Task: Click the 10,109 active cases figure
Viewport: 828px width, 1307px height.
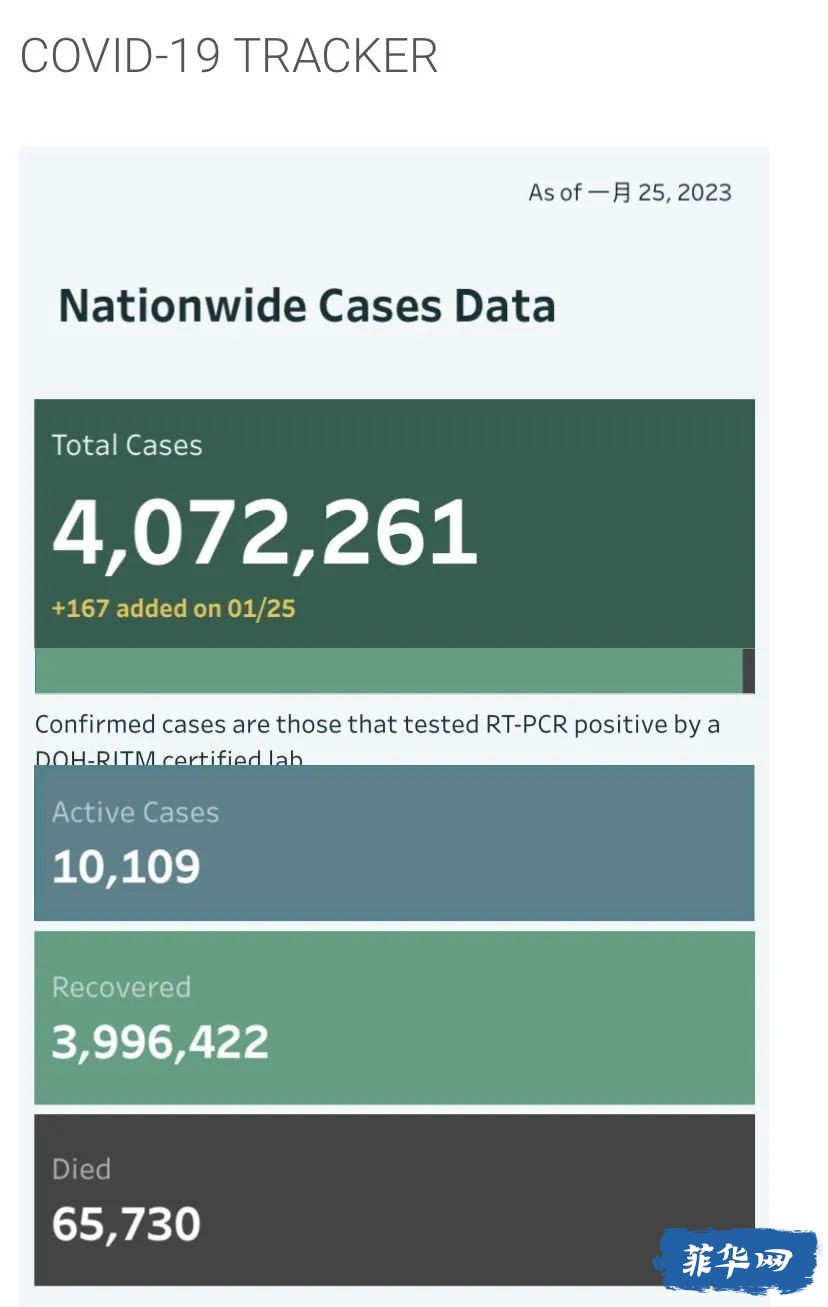Action: pos(126,867)
